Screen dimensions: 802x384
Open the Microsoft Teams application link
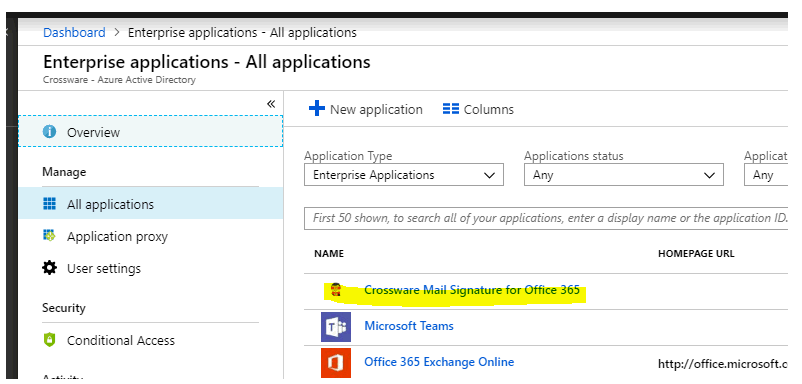pos(409,326)
